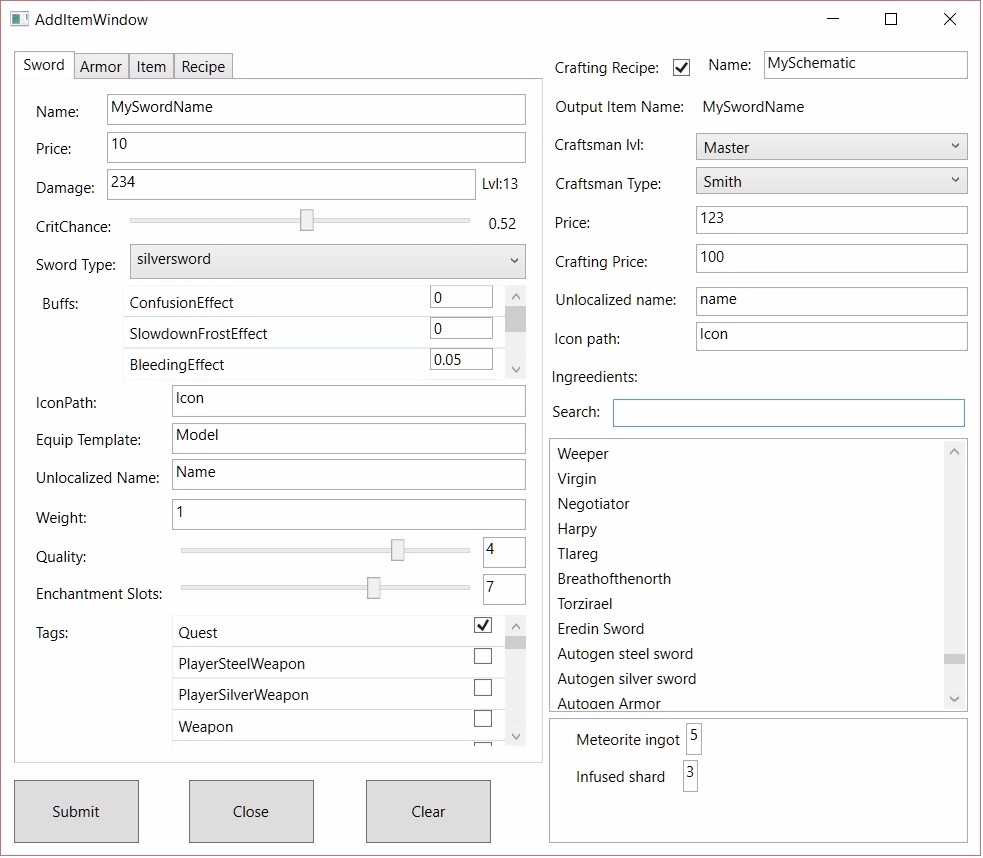The width and height of the screenshot is (983, 858).
Task: Click the ingredients list scroll down arrow
Action: 954,698
